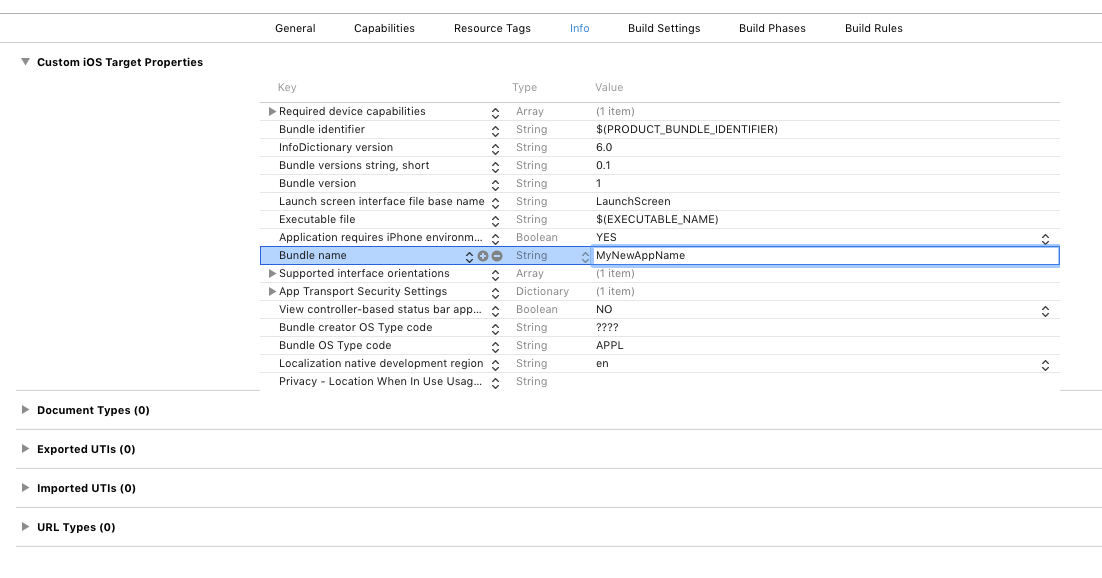This screenshot has height=578, width=1102.
Task: Click the key stepper for Bundle OS Type code
Action: tap(495, 346)
